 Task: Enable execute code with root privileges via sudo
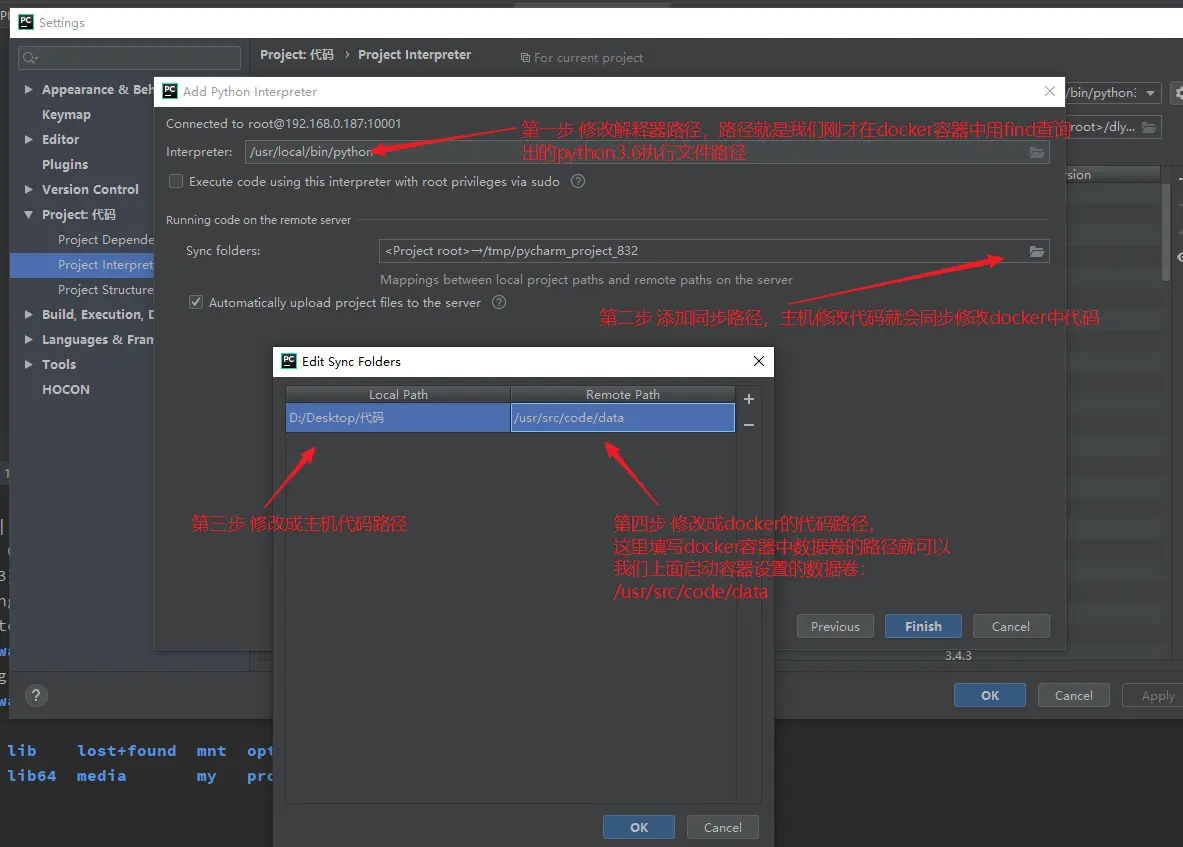coord(176,181)
